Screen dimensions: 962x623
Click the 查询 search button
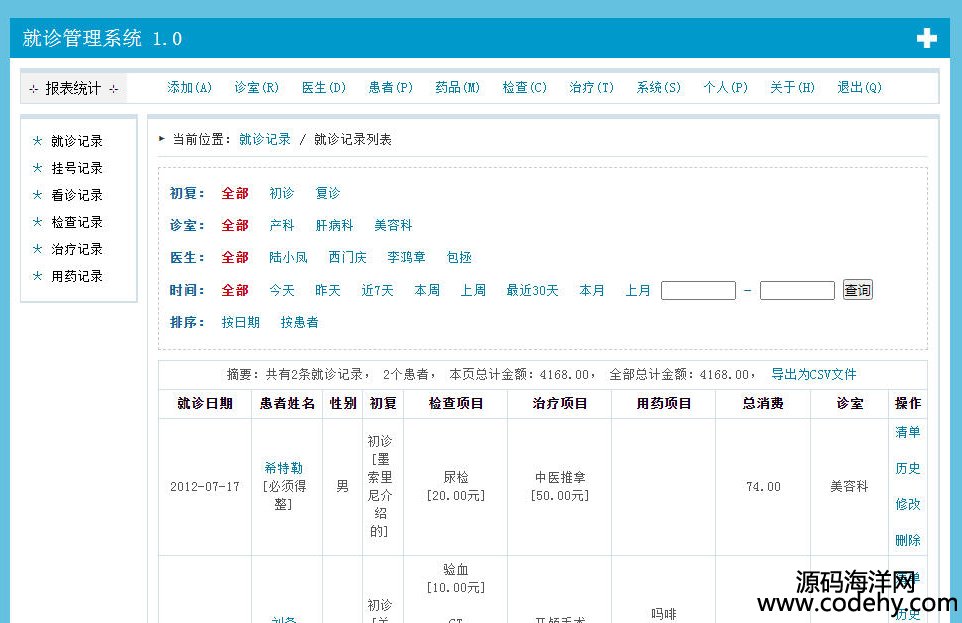point(858,290)
